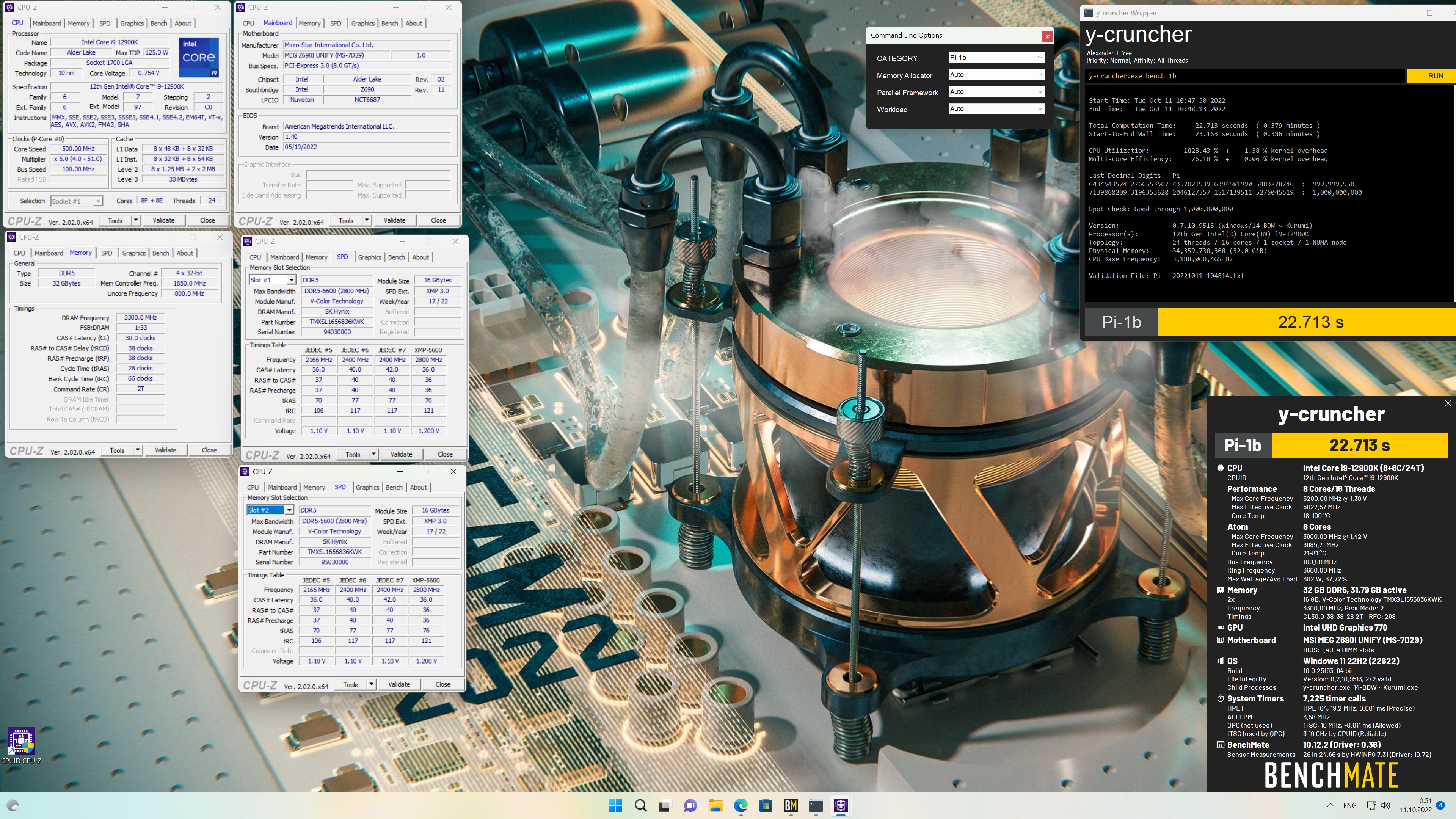Image resolution: width=1456 pixels, height=819 pixels.
Task: Click the CPU-Z title icon in the Slot #2 SPD window
Action: coord(245,471)
